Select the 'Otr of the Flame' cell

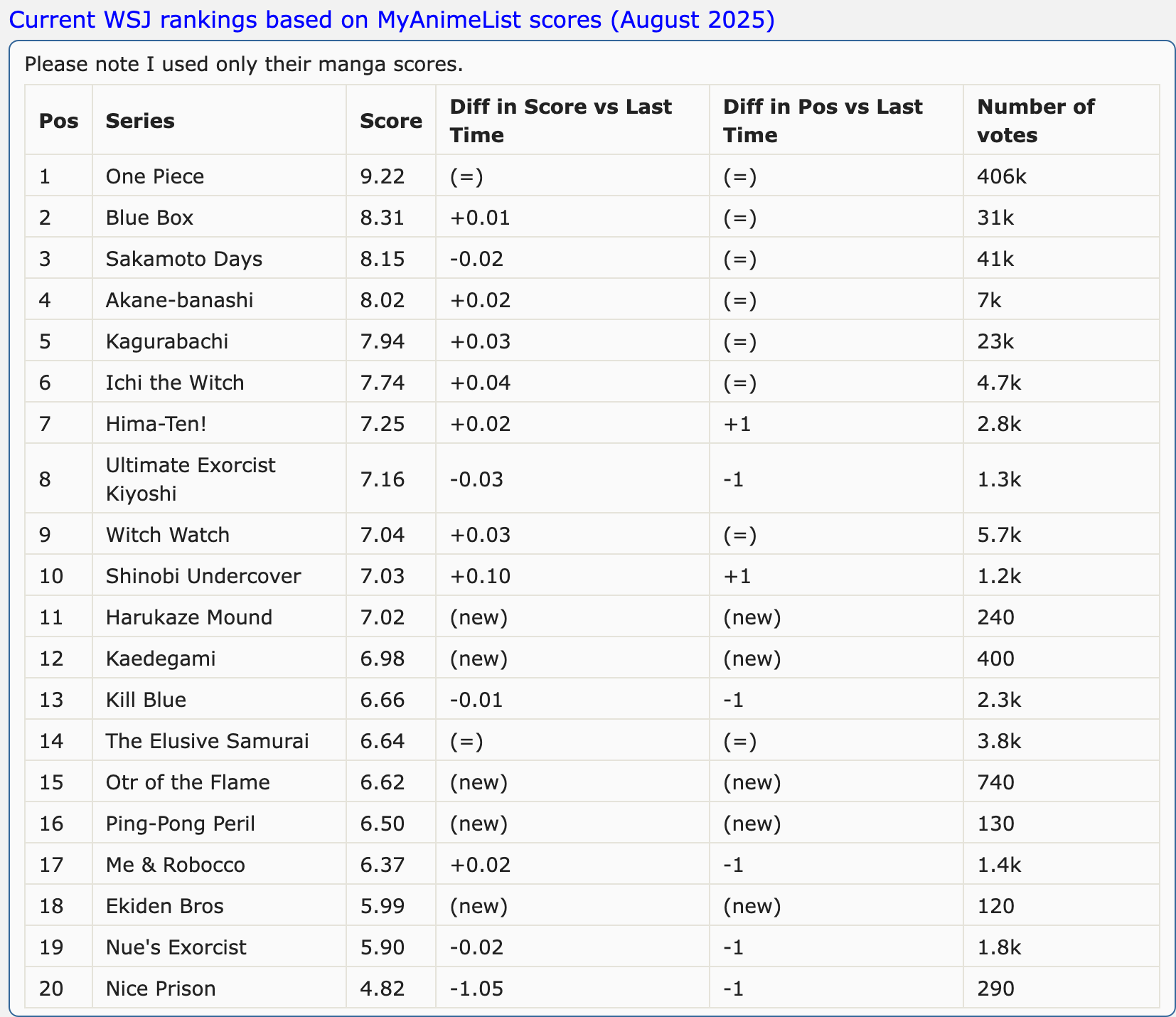point(219,782)
